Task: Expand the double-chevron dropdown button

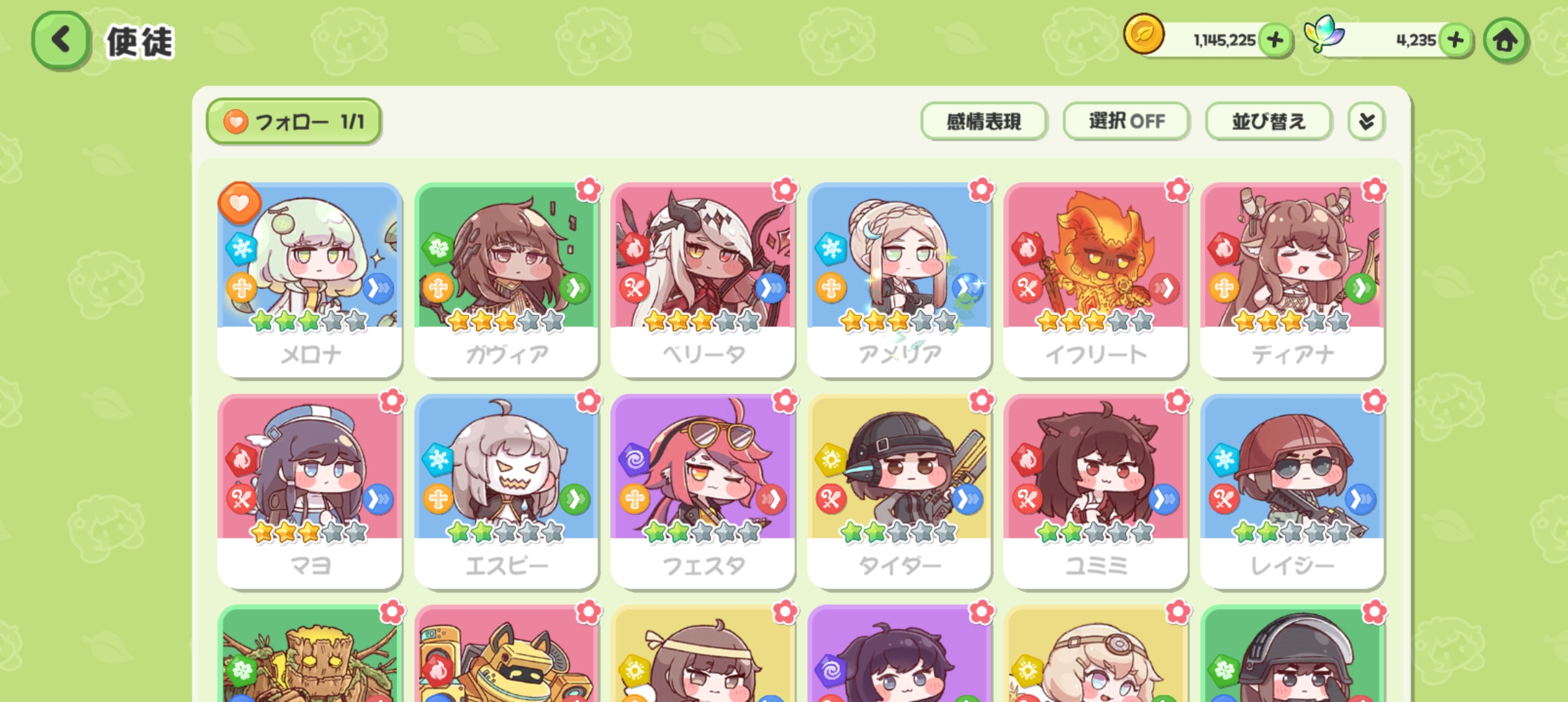Action: [1366, 121]
